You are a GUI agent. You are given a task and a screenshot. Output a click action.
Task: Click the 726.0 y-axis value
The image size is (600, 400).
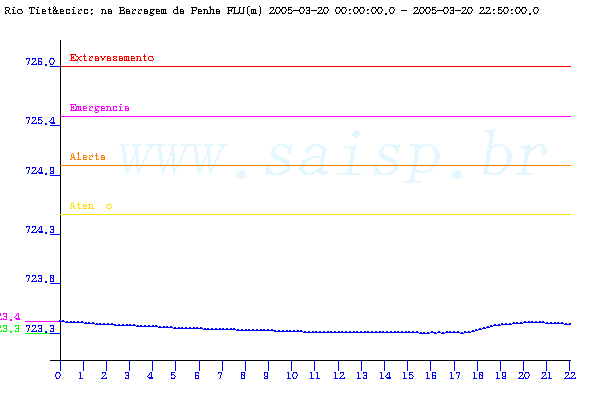(40, 62)
